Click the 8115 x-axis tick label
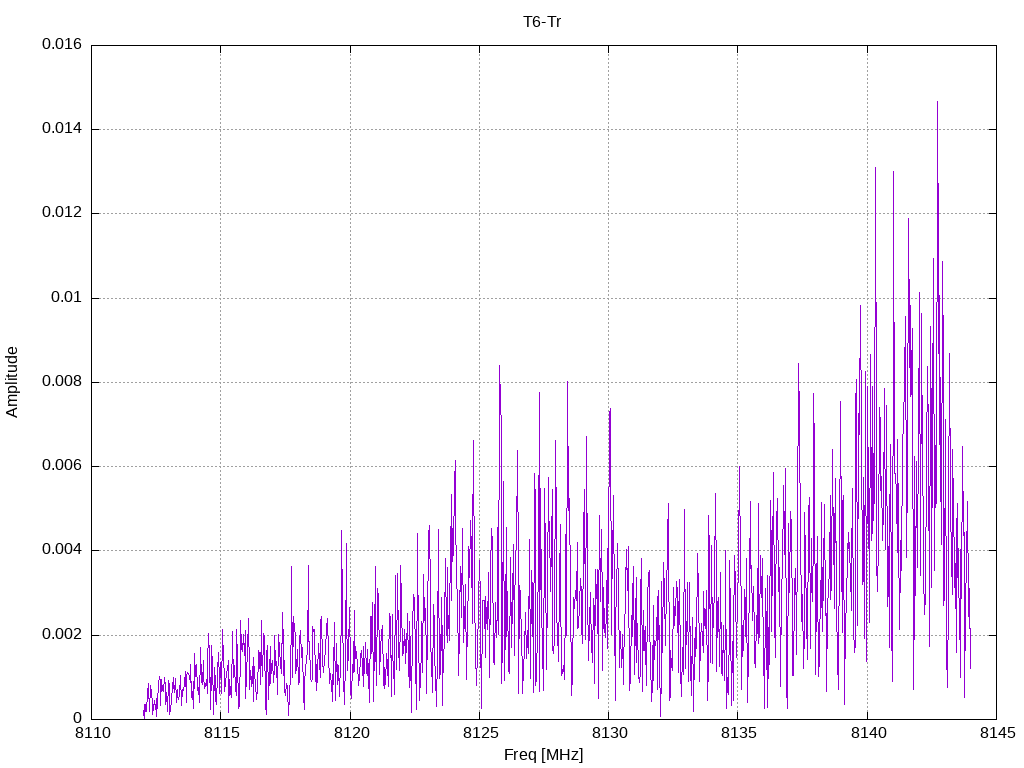Screen dimensions: 1024x768 [x=221, y=734]
